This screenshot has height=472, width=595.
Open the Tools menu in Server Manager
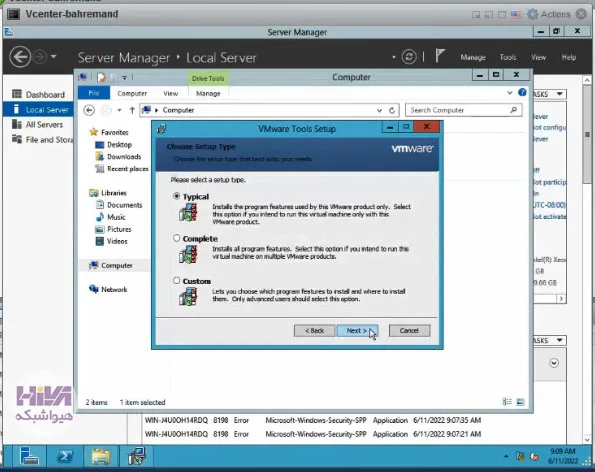tap(508, 57)
